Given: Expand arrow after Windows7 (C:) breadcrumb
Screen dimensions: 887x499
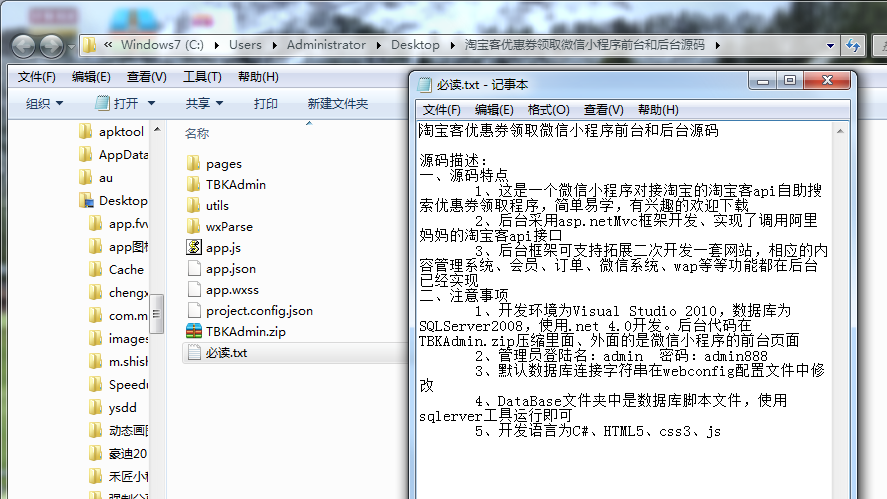Looking at the screenshot, I should 217,45.
